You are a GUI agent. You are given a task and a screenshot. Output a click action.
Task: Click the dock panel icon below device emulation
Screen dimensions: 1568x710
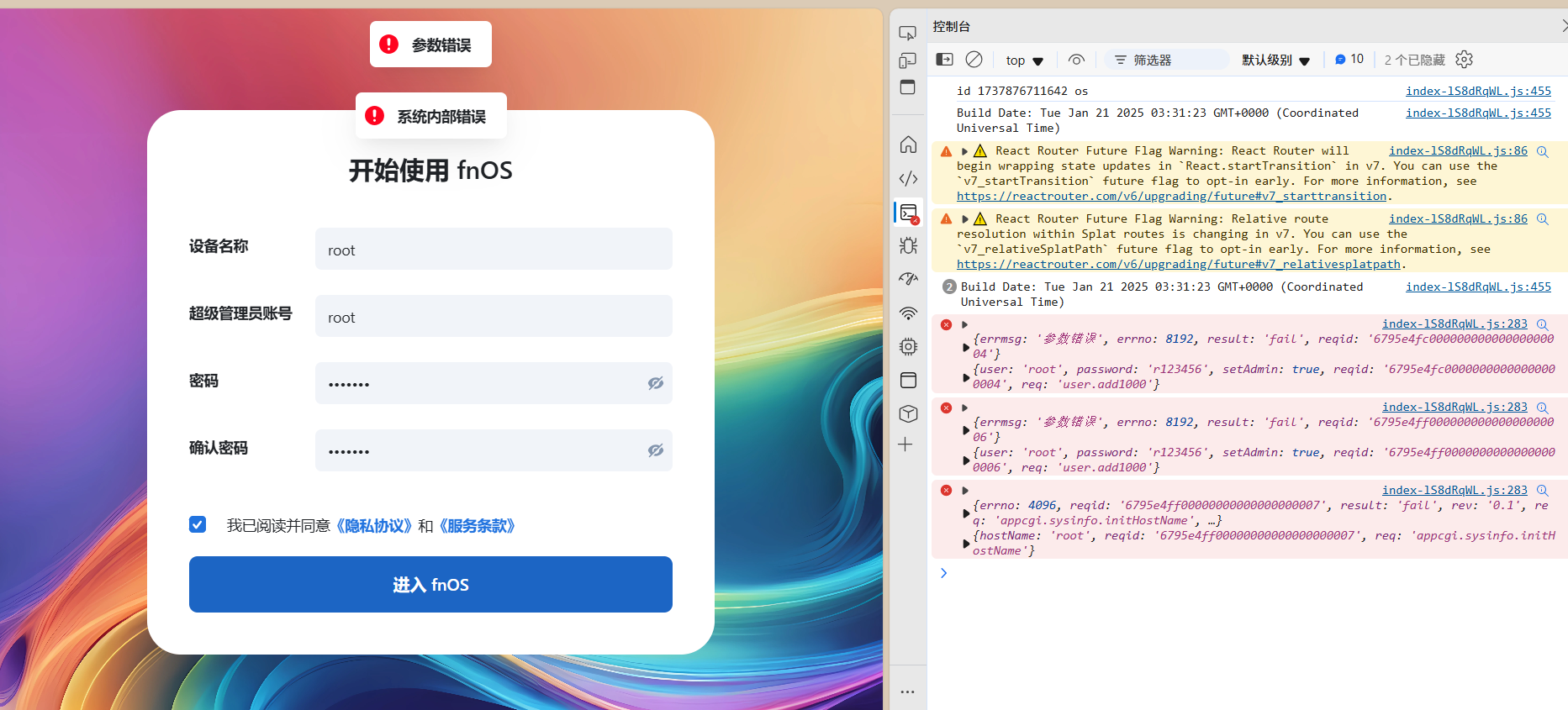pos(907,87)
